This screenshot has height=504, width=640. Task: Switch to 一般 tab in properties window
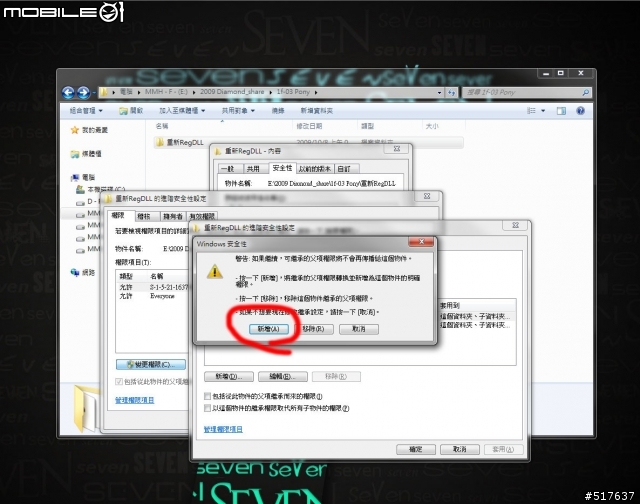coord(231,169)
